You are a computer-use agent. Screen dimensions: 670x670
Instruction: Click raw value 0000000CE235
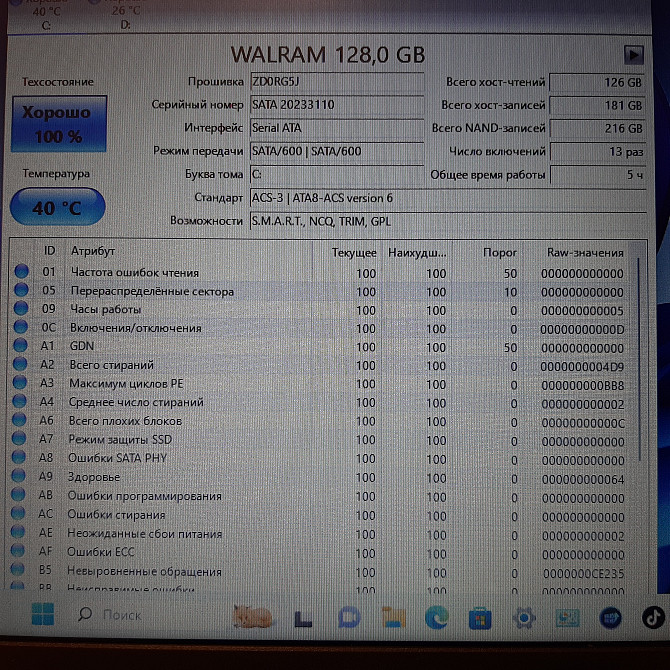point(584,573)
